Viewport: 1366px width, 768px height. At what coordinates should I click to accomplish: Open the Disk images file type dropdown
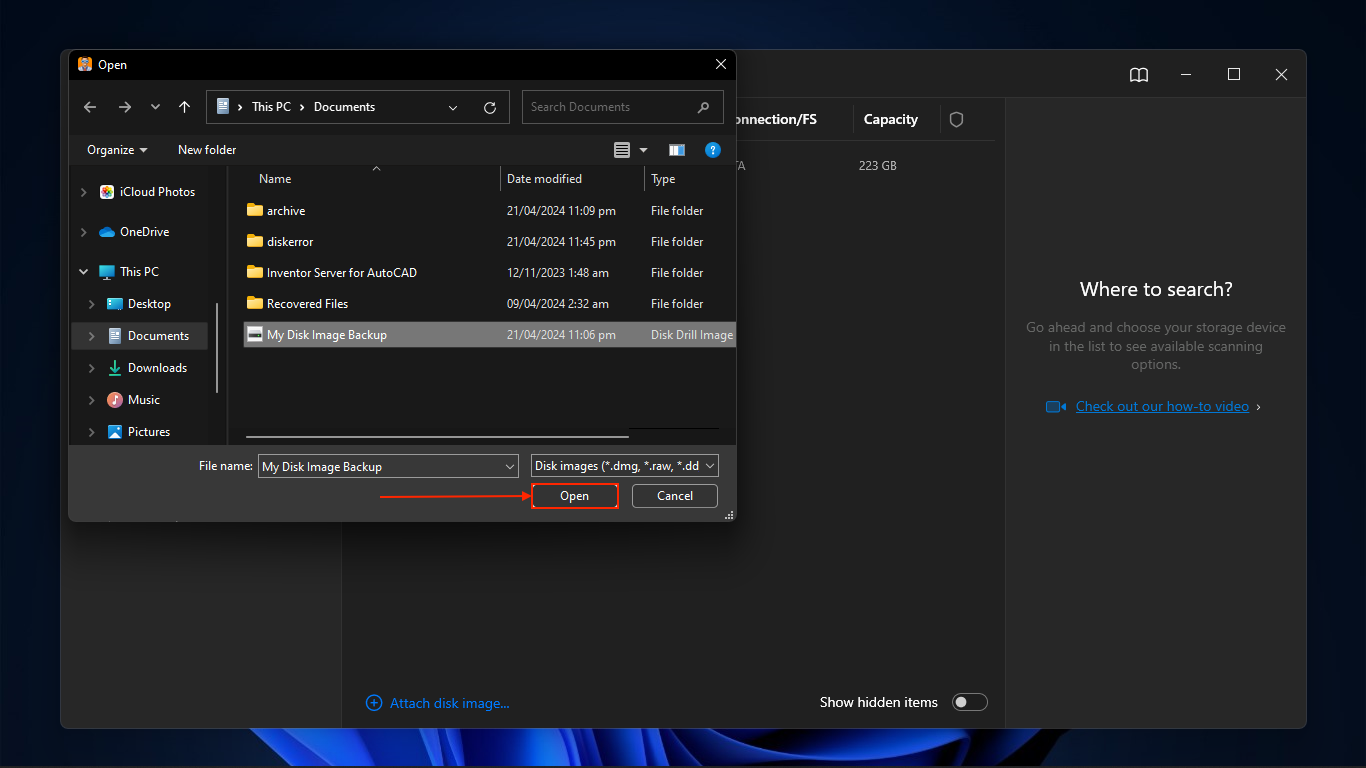(x=625, y=466)
